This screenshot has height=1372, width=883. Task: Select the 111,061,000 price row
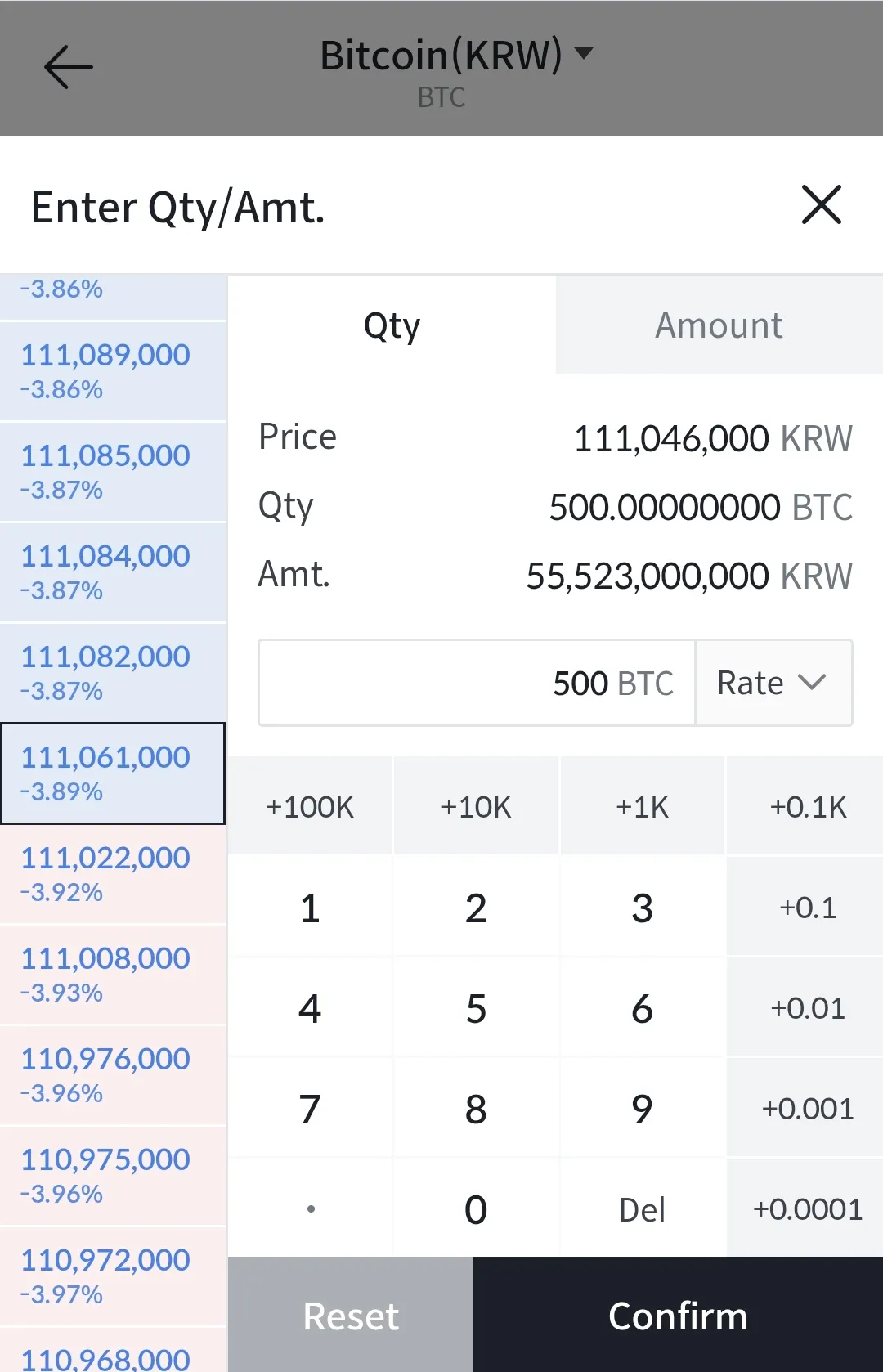point(113,773)
